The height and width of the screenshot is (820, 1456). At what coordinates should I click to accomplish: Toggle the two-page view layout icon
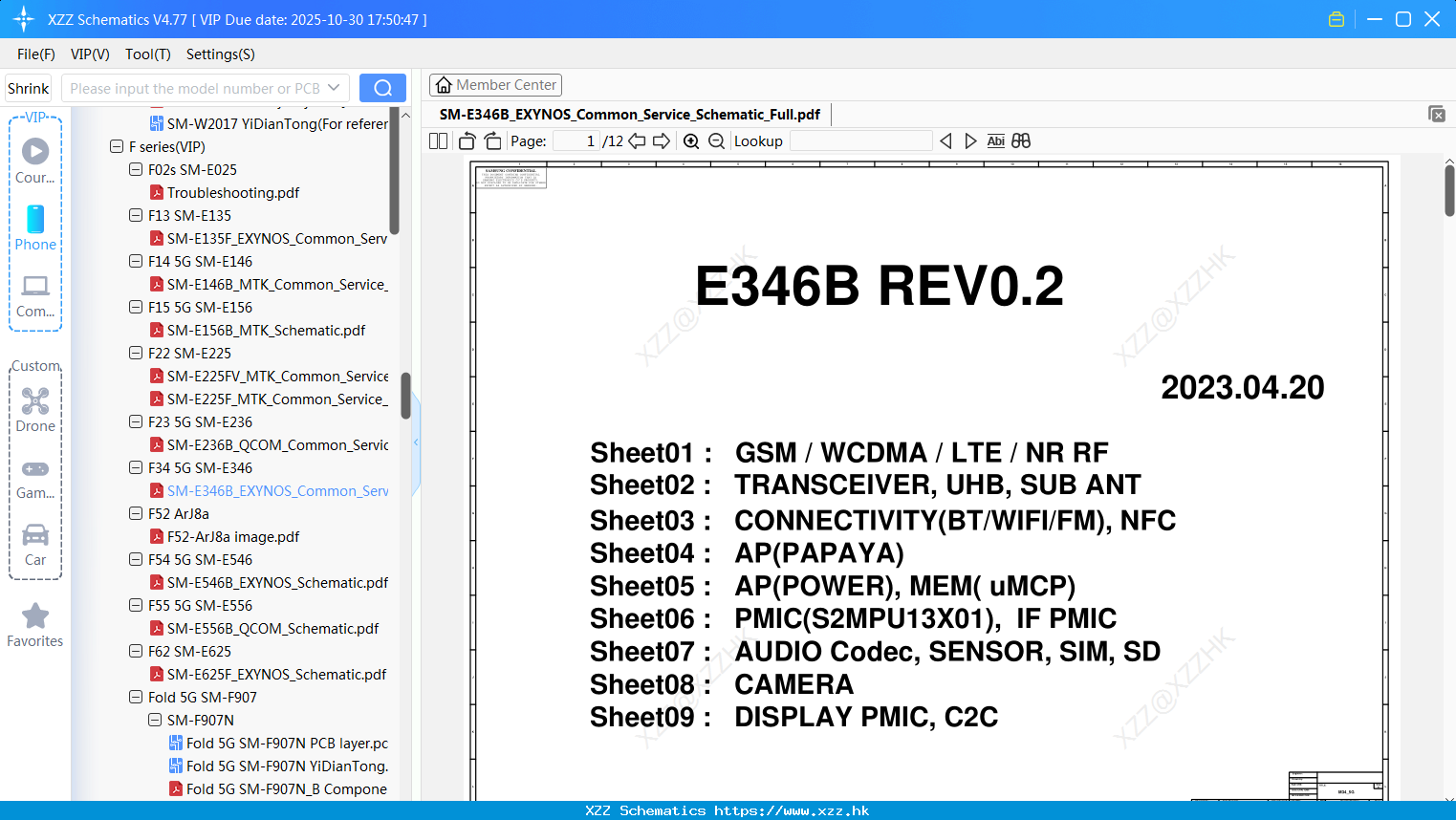tap(438, 140)
